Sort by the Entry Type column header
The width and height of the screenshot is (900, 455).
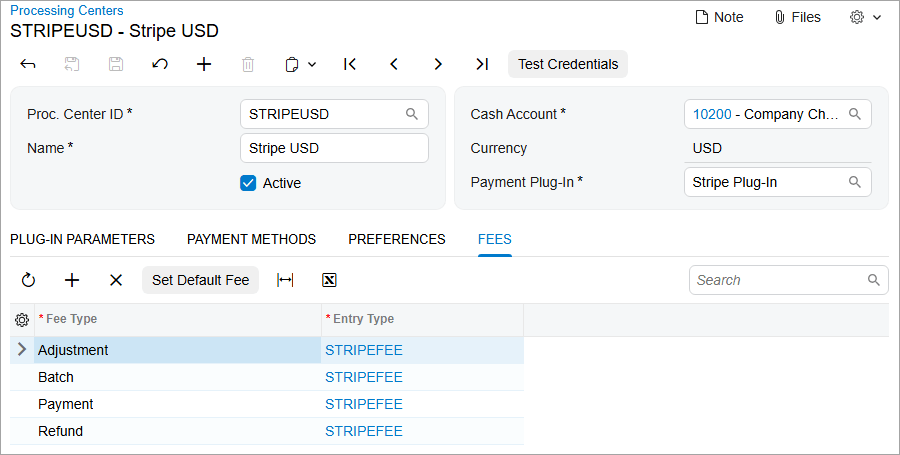422,319
